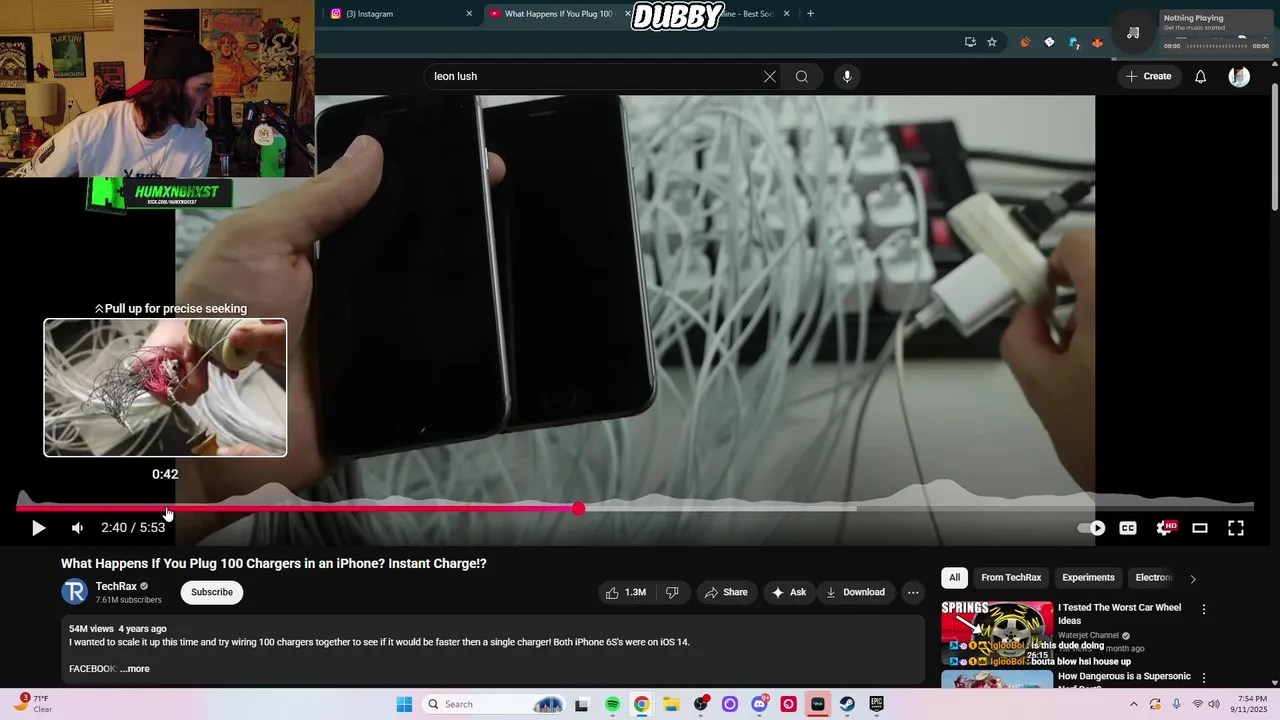
Task: Click the install/cast icon in address bar
Action: coord(970,42)
